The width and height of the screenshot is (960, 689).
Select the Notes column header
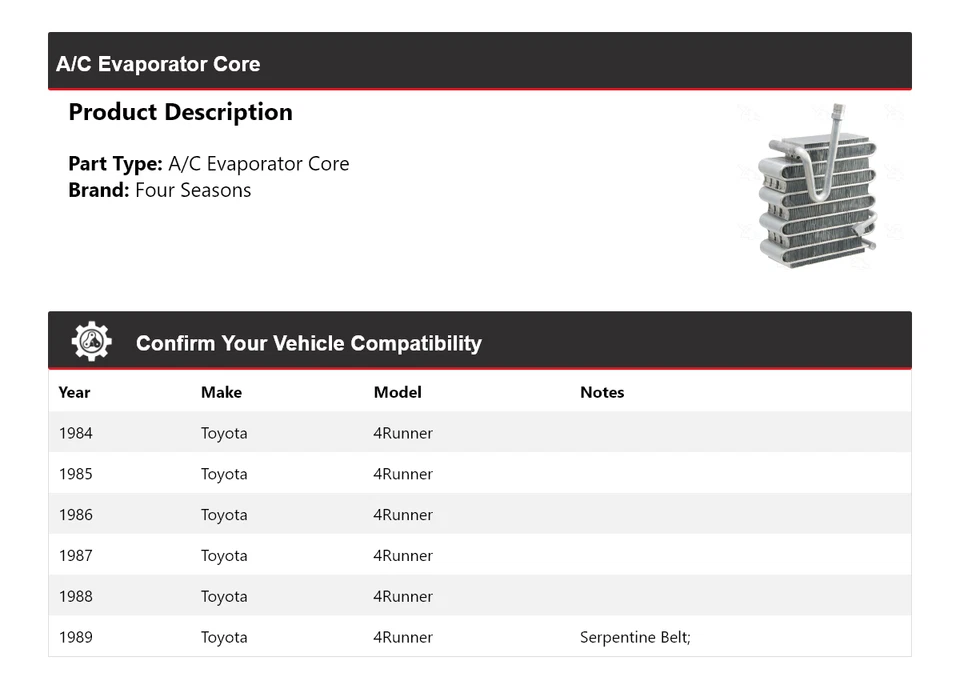[602, 392]
